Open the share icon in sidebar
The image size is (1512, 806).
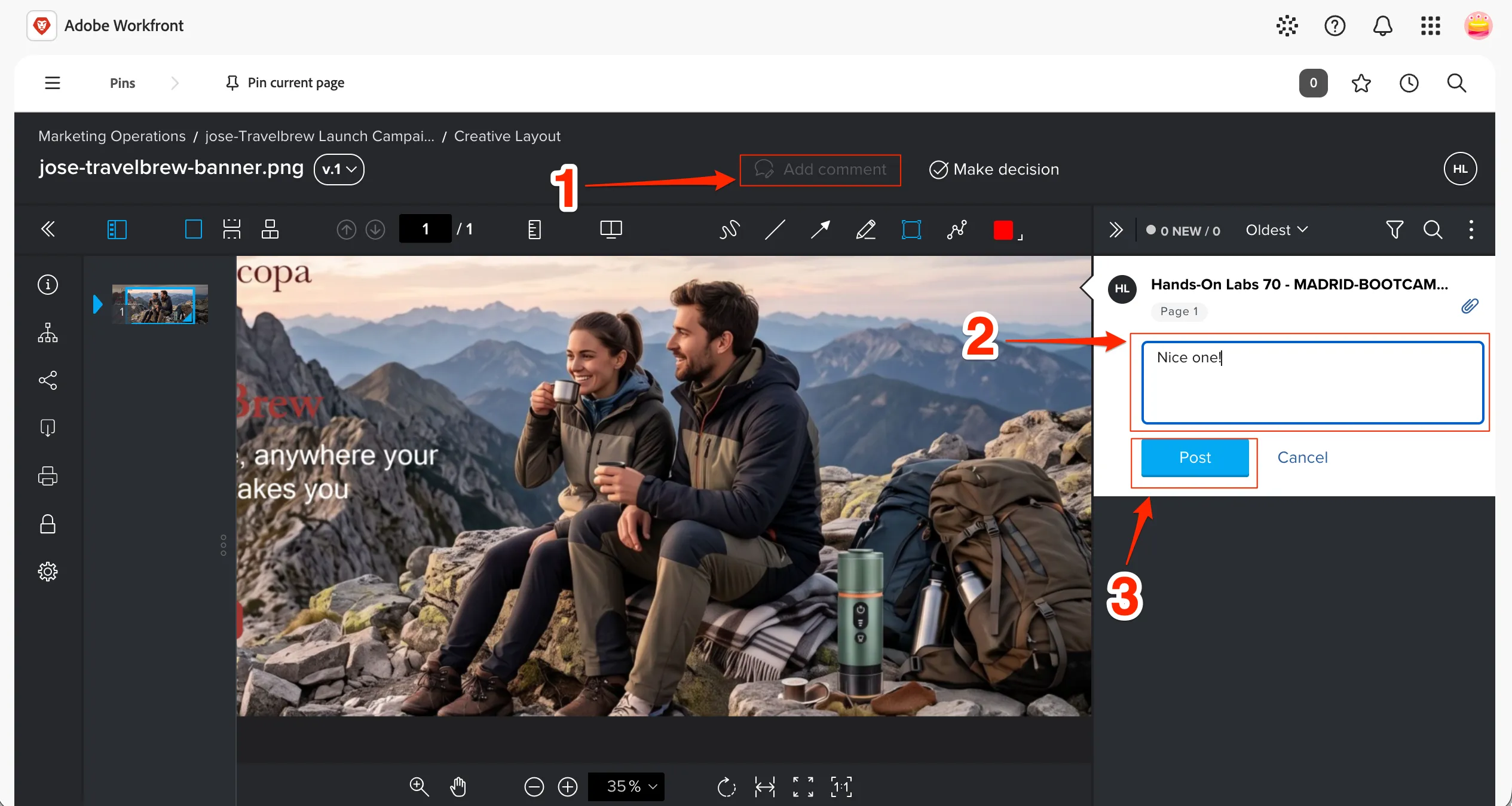tap(48, 380)
